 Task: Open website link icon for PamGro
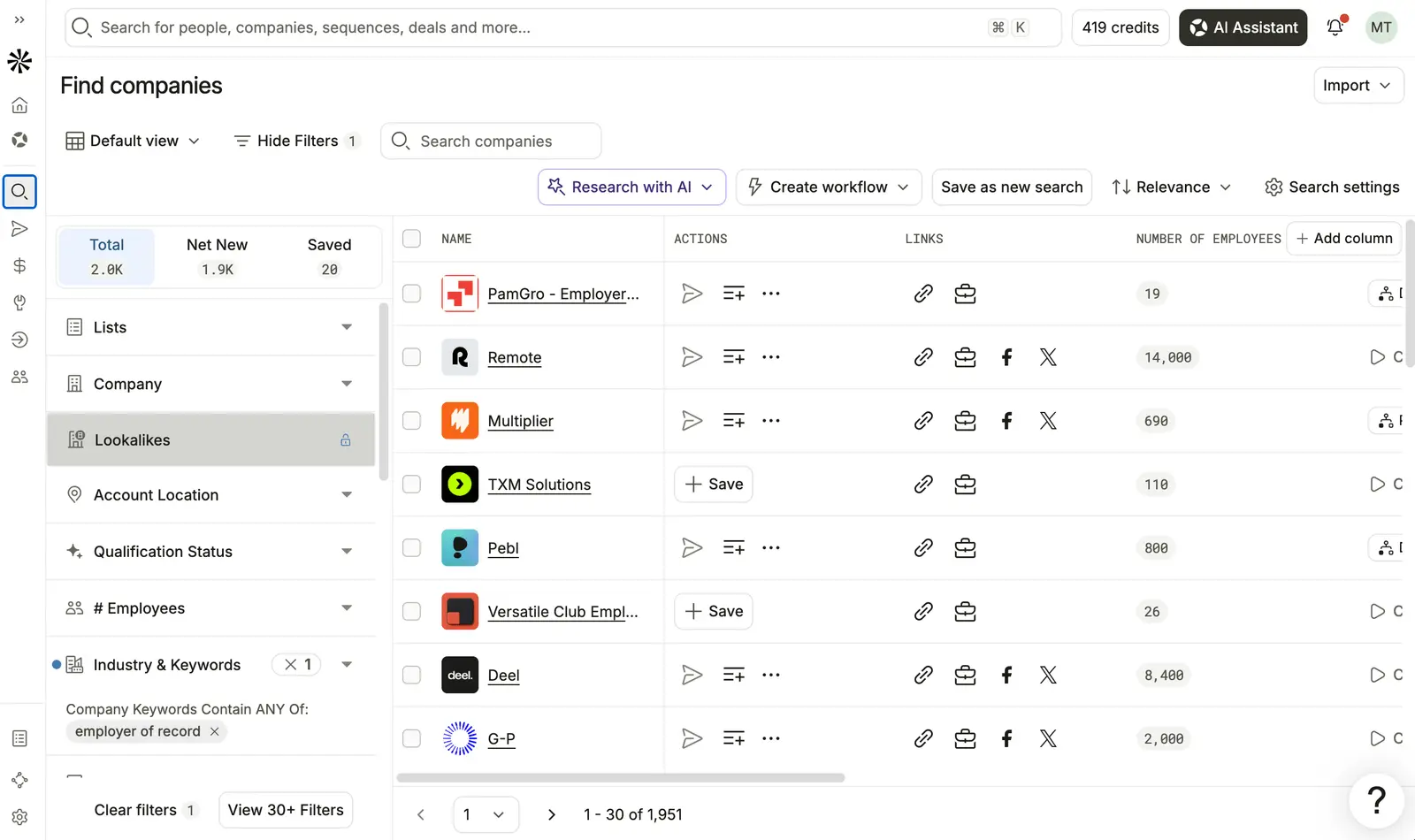coord(923,294)
